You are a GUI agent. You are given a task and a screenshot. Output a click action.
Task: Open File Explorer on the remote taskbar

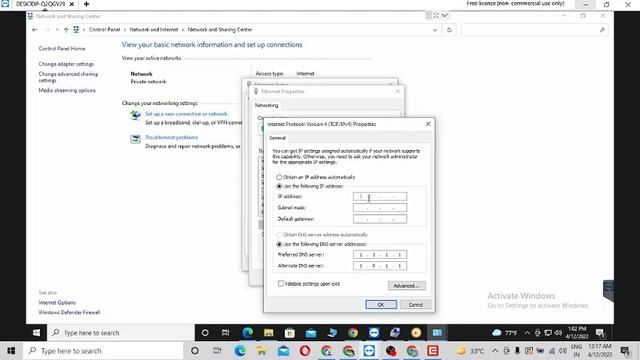pyautogui.click(x=269, y=333)
